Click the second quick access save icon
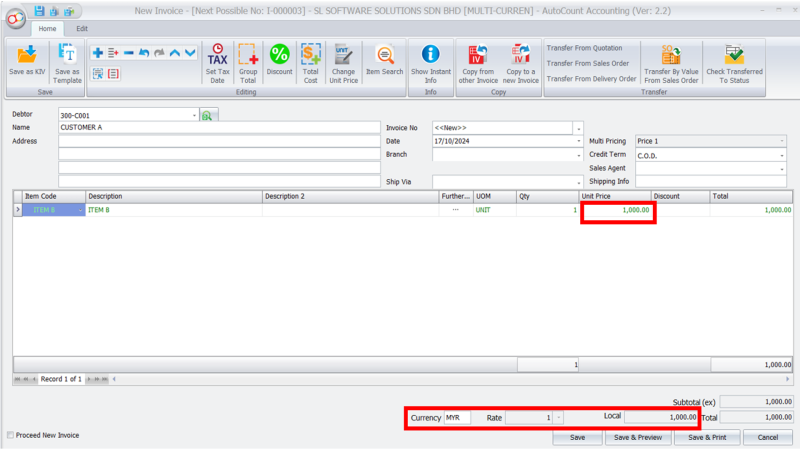The width and height of the screenshot is (800, 450). [x=54, y=11]
